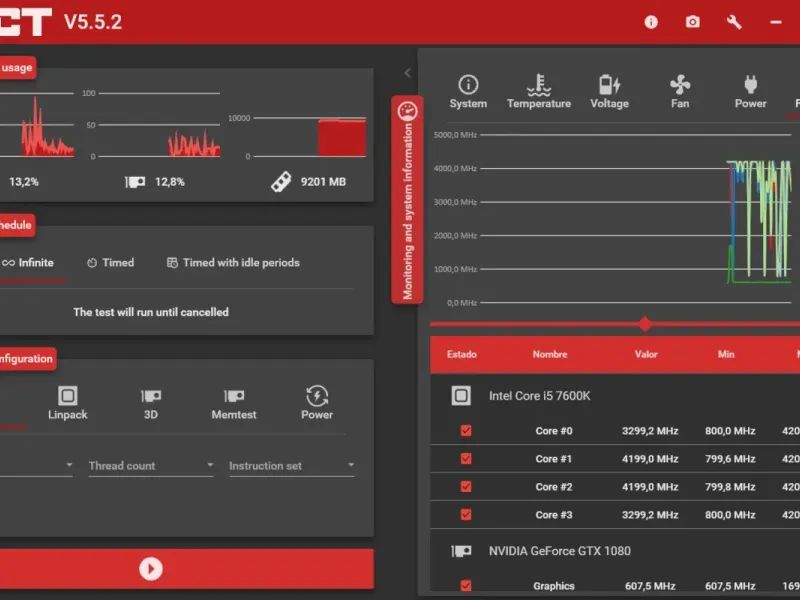Select the Timed schedule option
This screenshot has width=800, height=600.
[111, 263]
